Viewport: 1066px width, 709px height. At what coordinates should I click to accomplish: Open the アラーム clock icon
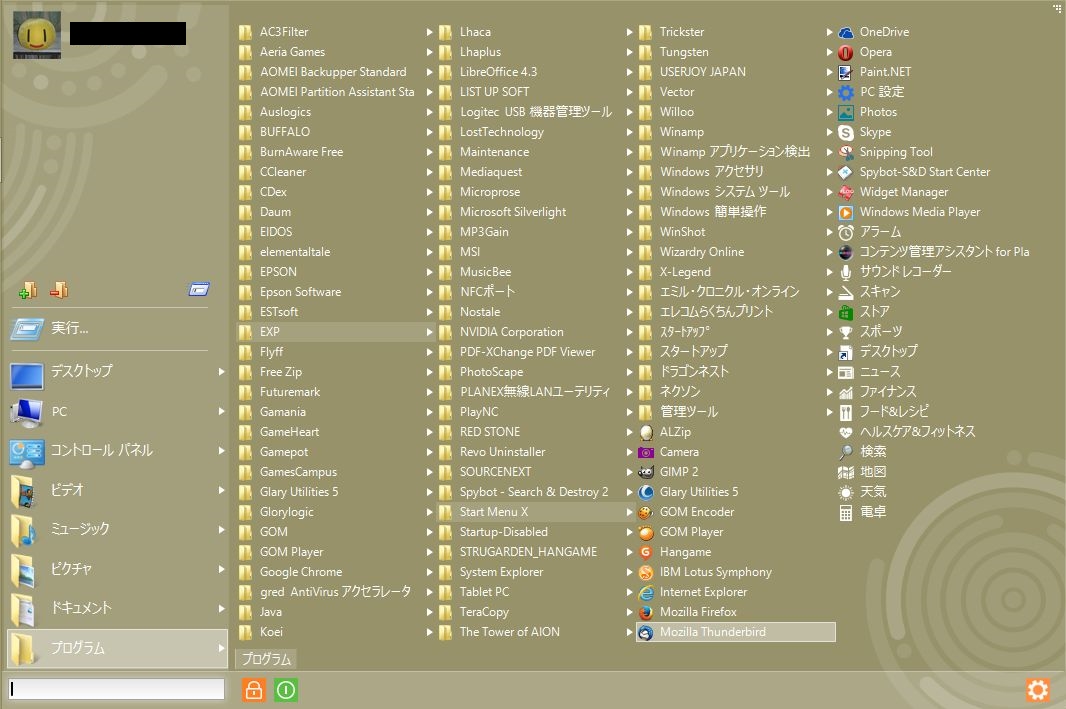point(846,232)
